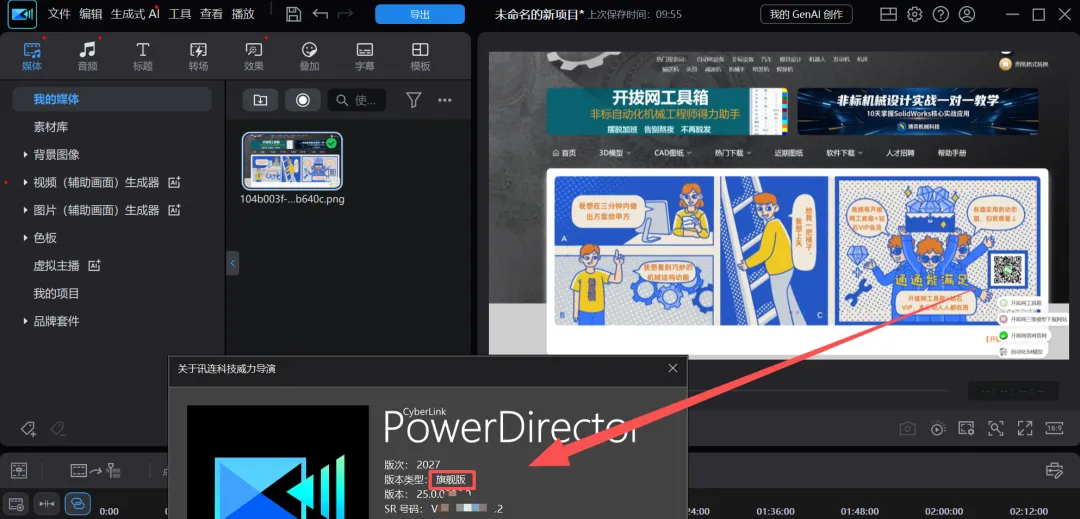
Task: Click the 104b003f-...b640c.png file name
Action: tap(292, 200)
